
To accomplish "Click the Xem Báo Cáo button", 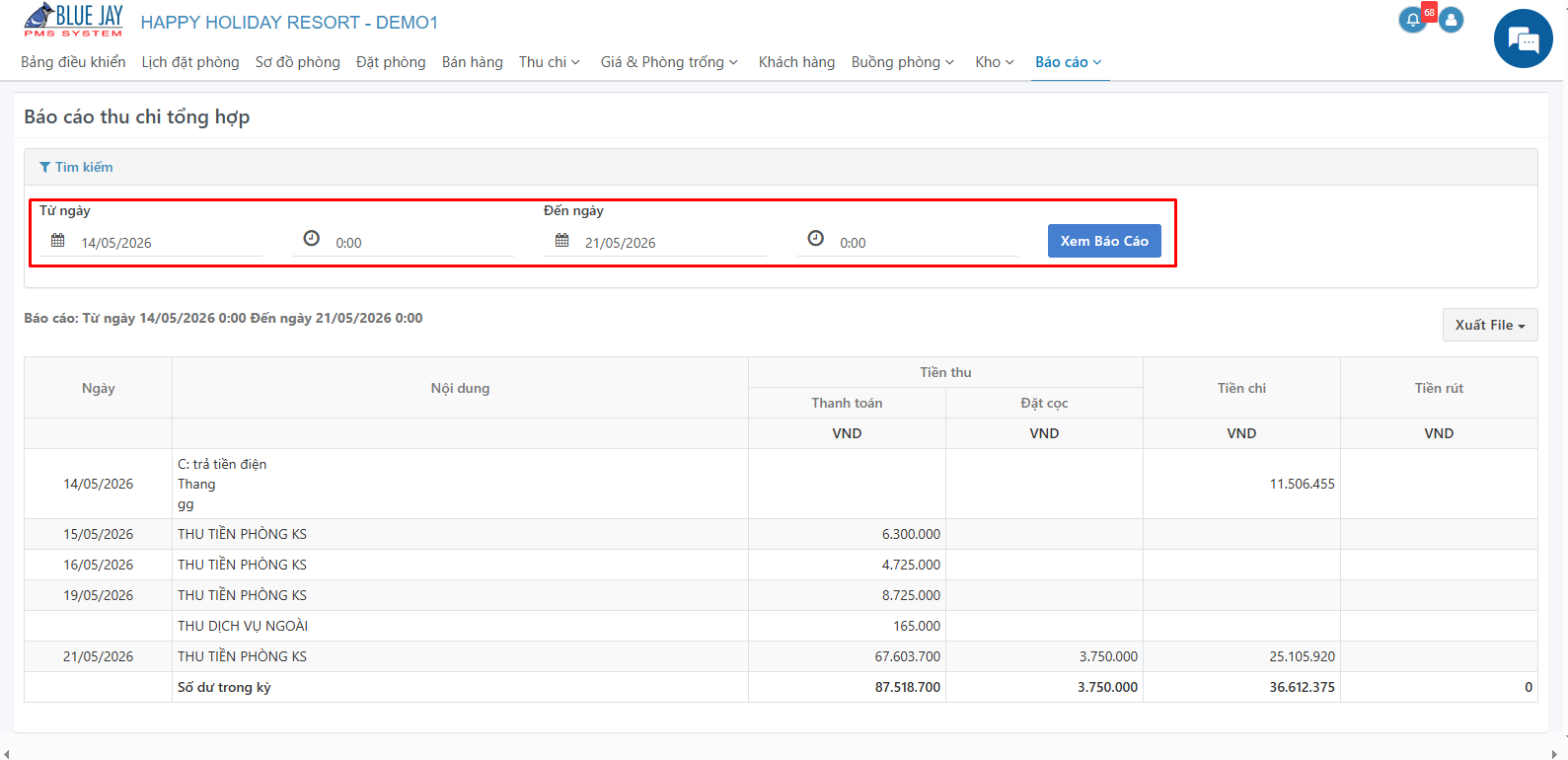I will 1104,241.
